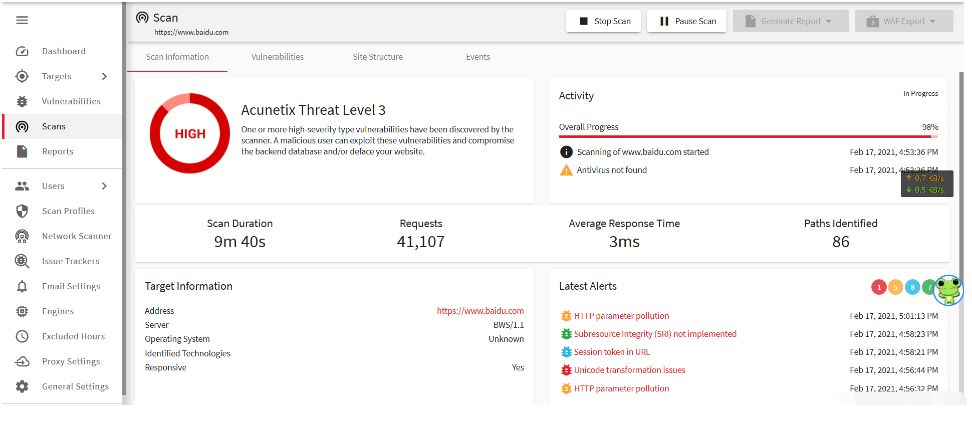The width and height of the screenshot is (972, 422).
Task: Click the Reports document icon
Action: [22, 152]
